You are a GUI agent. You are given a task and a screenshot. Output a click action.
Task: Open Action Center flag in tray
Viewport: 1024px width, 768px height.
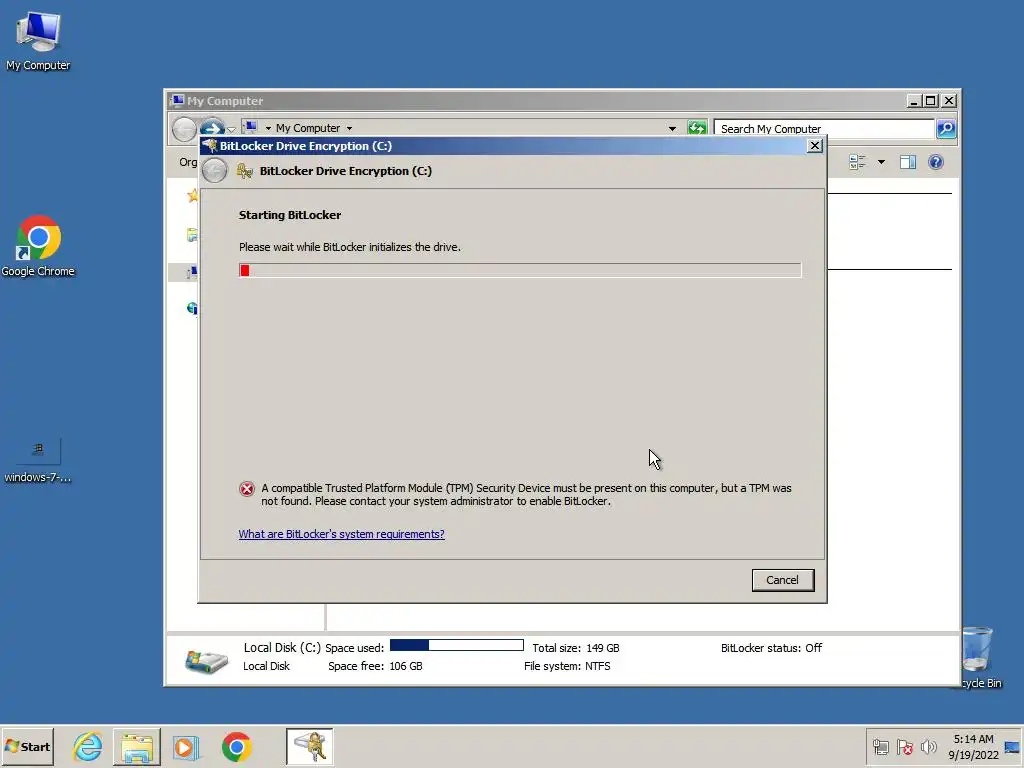point(904,746)
